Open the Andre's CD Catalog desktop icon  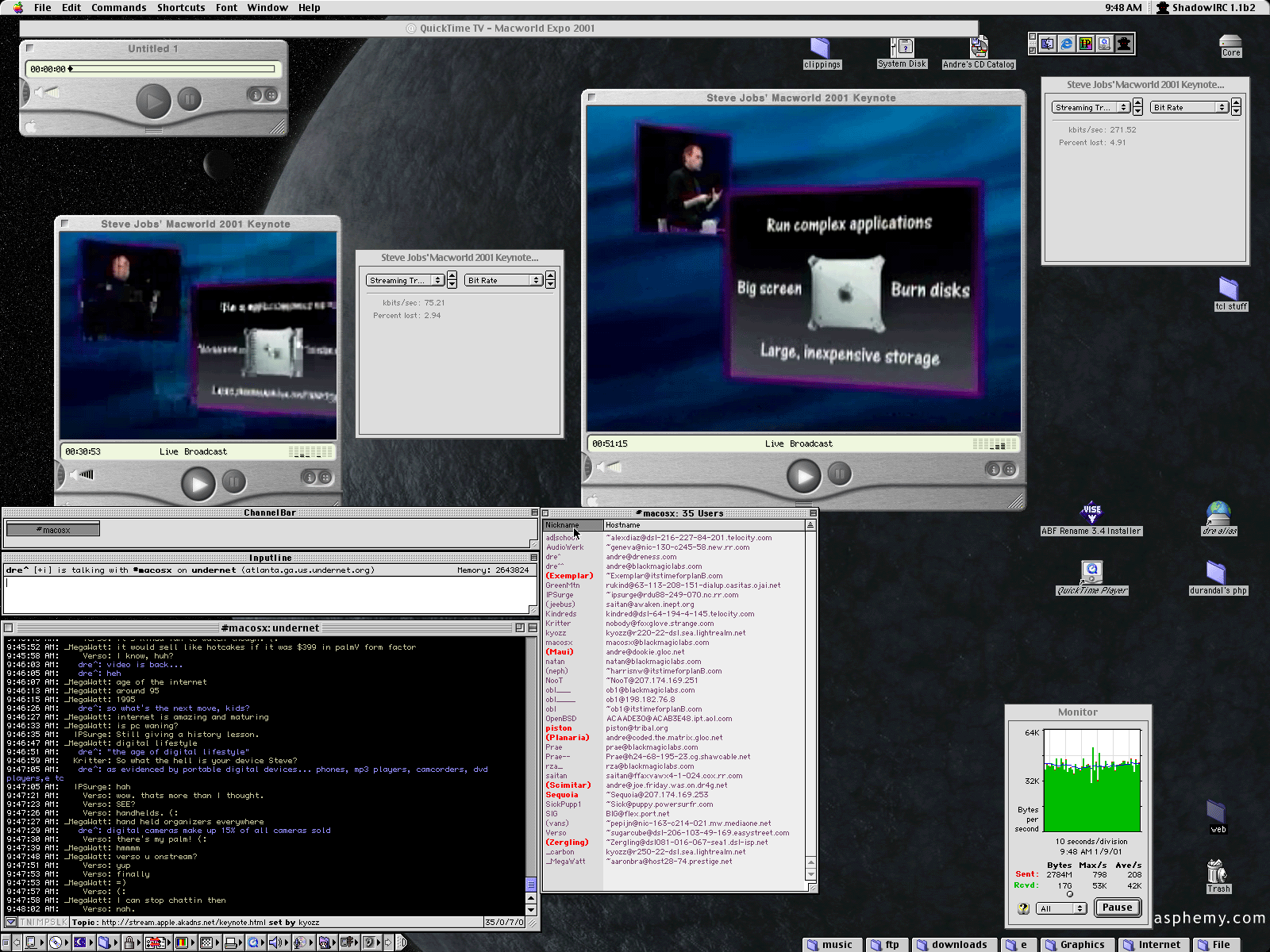(979, 49)
